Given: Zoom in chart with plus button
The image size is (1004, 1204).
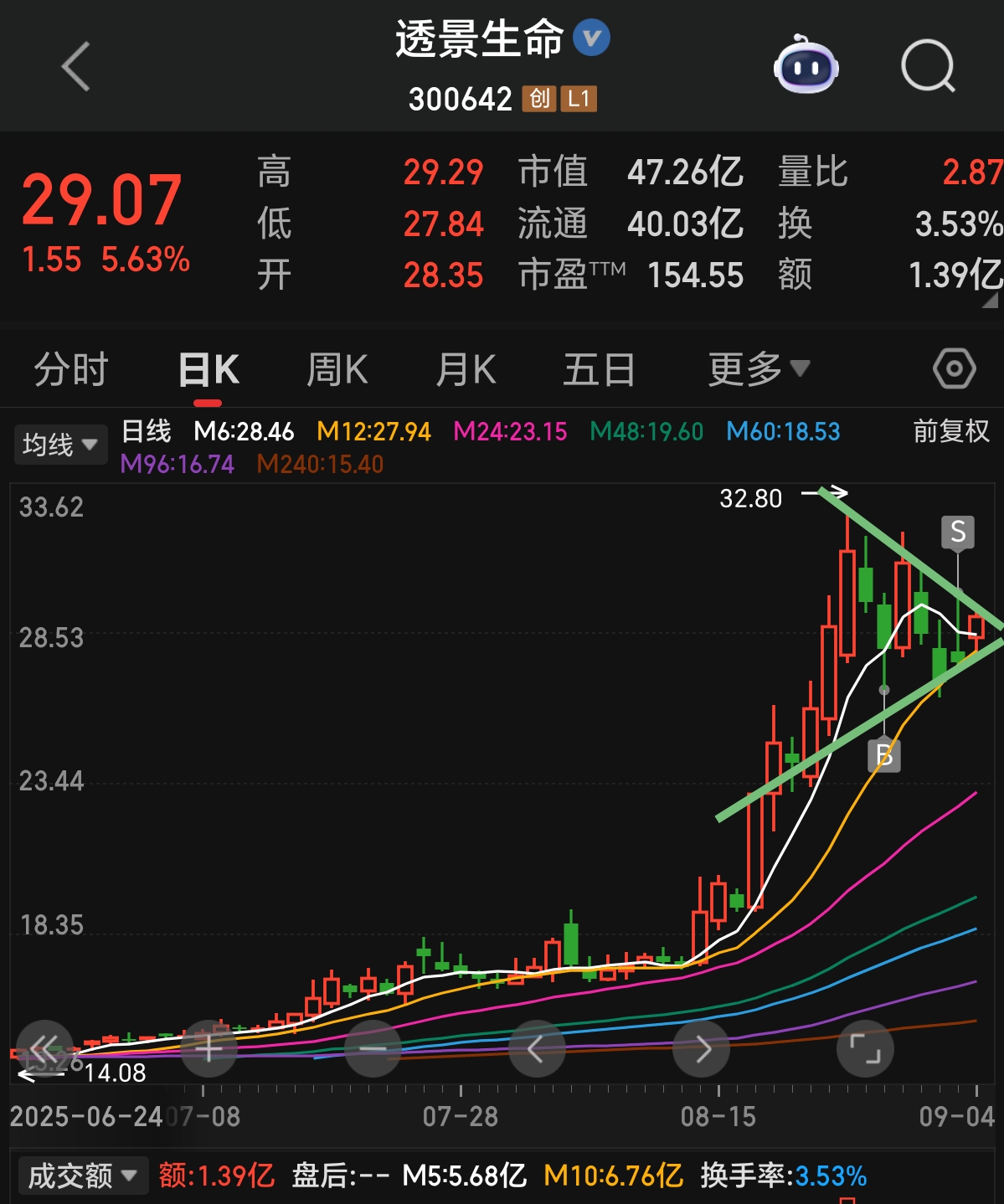Looking at the screenshot, I should [209, 1048].
